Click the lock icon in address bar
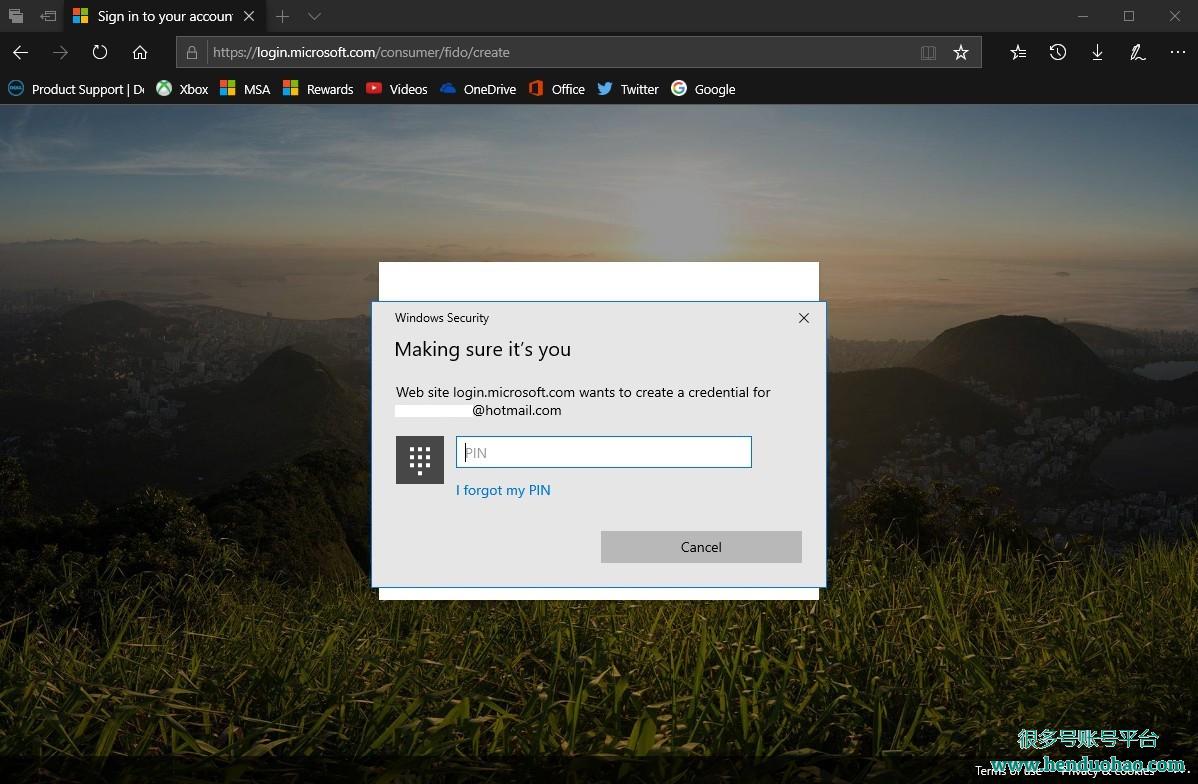This screenshot has height=784, width=1198. (192, 53)
